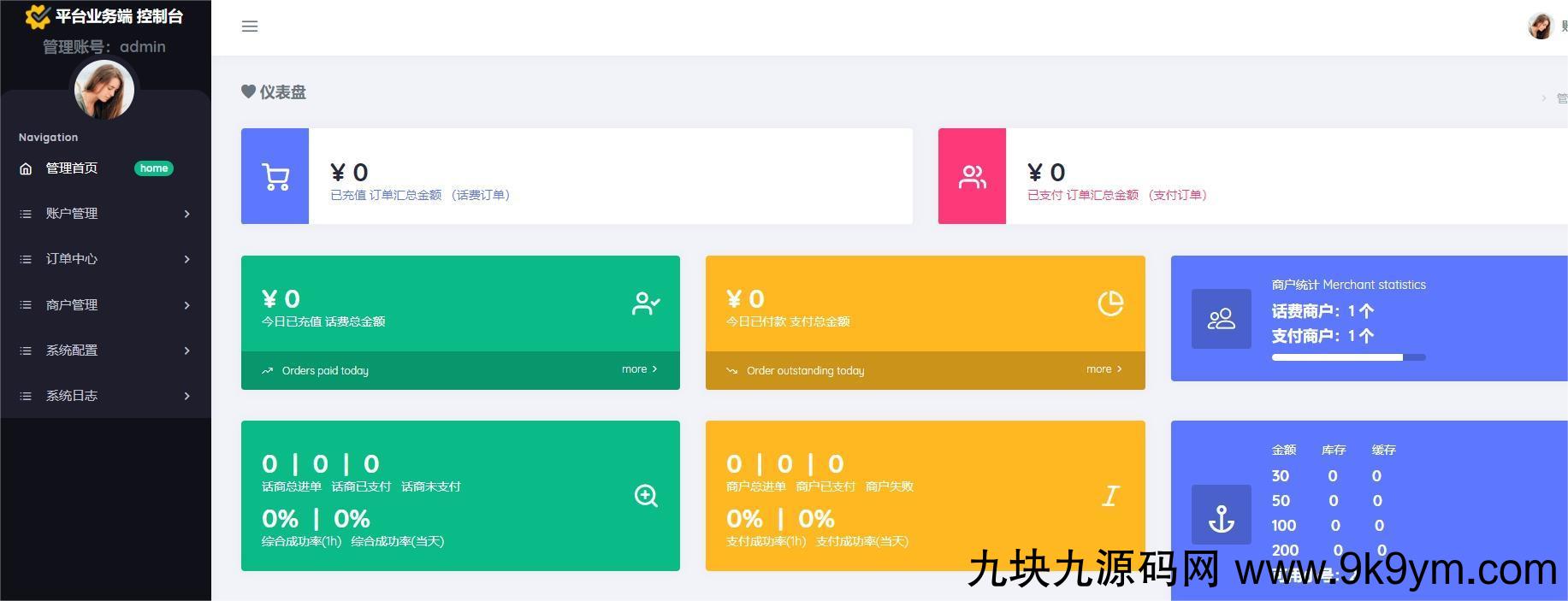Click 今日已付款 支付总金额 label
This screenshot has width=1568, height=601.
point(788,321)
